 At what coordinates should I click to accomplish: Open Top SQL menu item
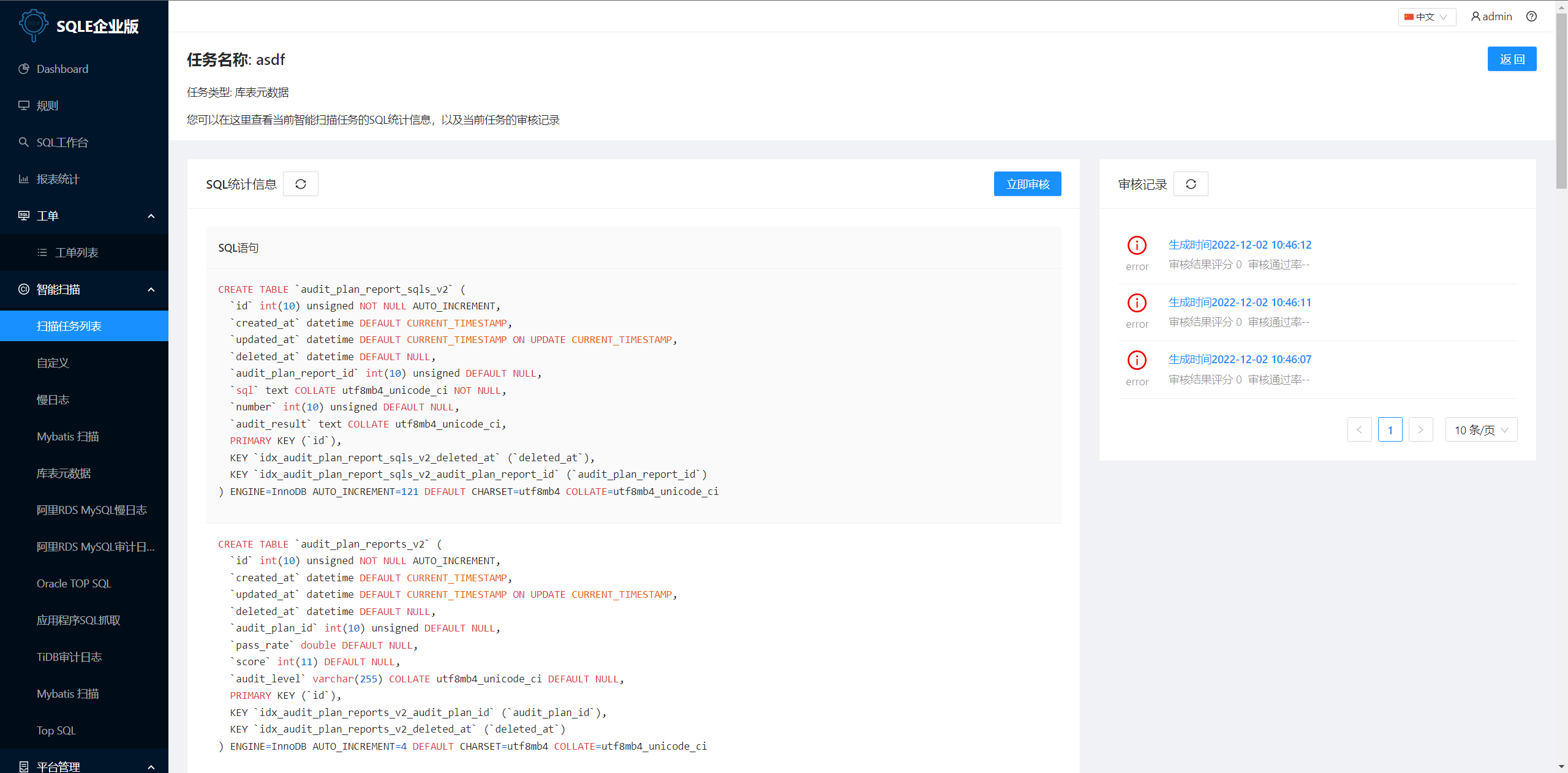[84, 730]
